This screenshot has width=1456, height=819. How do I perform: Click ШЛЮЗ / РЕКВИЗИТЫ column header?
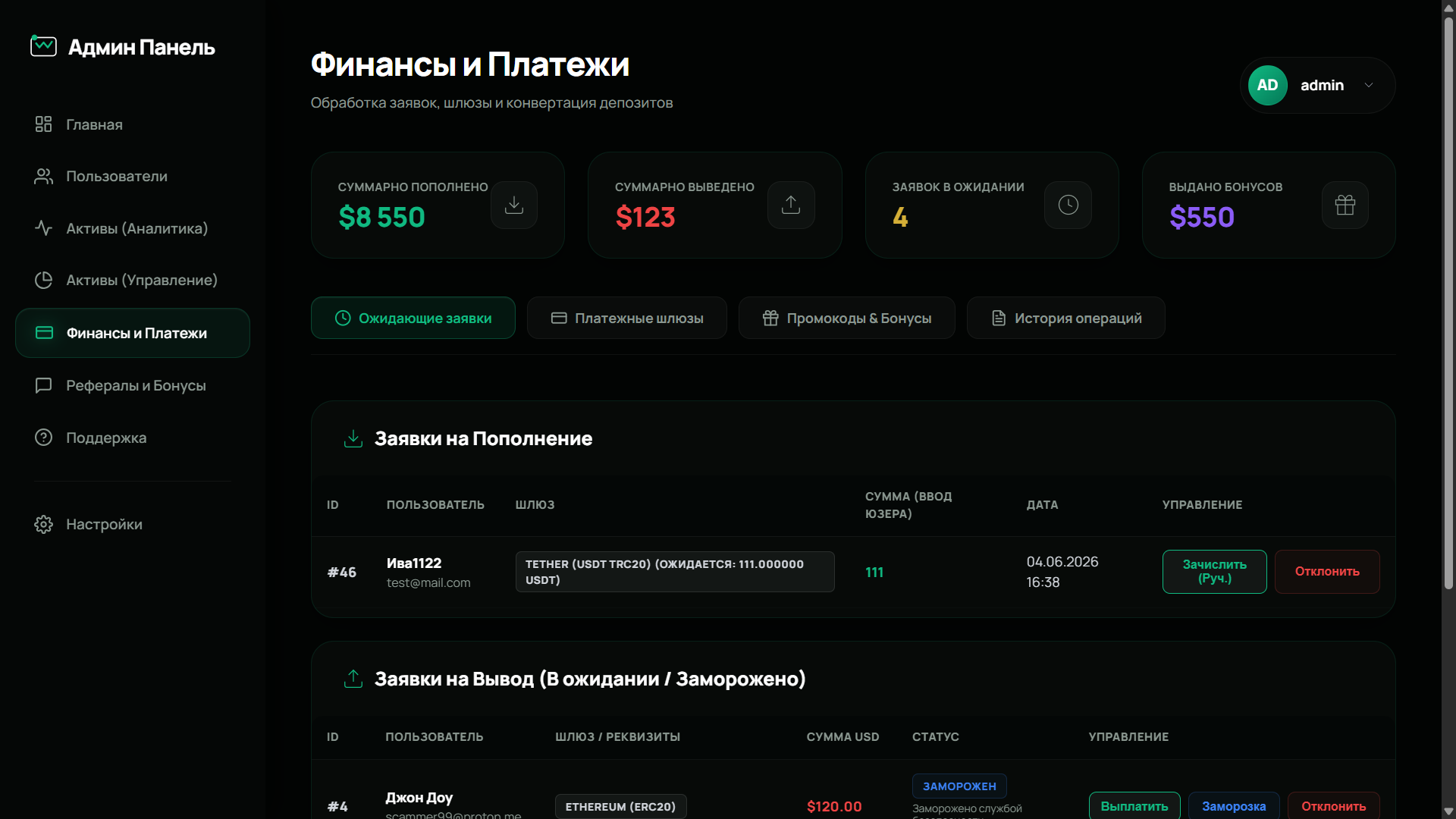(617, 736)
